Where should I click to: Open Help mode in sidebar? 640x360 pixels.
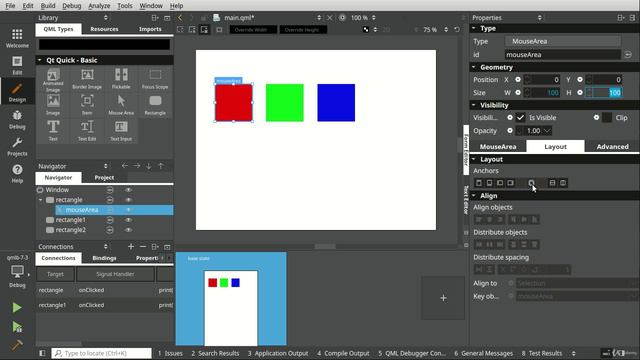click(x=17, y=173)
